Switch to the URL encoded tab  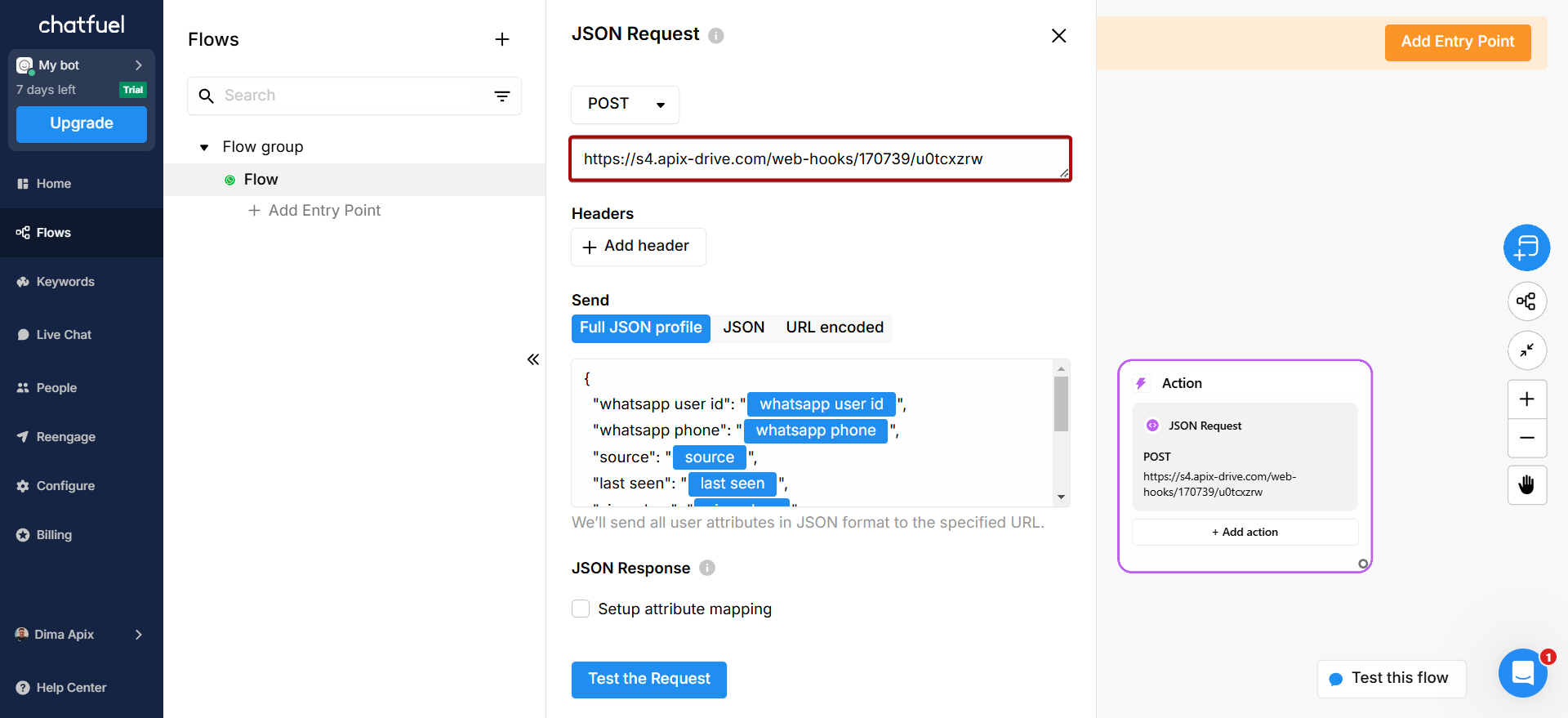click(x=835, y=328)
